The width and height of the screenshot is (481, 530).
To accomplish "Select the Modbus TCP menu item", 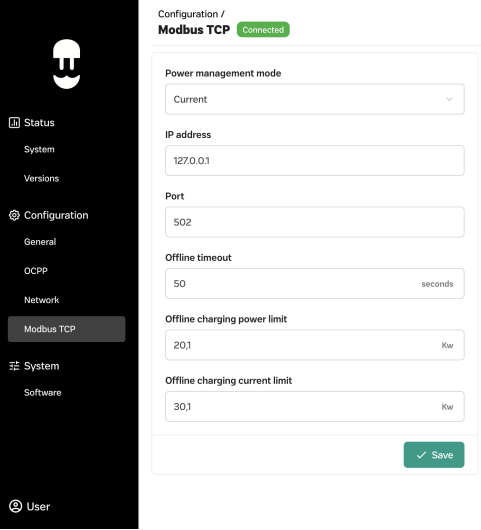I will point(67,329).
